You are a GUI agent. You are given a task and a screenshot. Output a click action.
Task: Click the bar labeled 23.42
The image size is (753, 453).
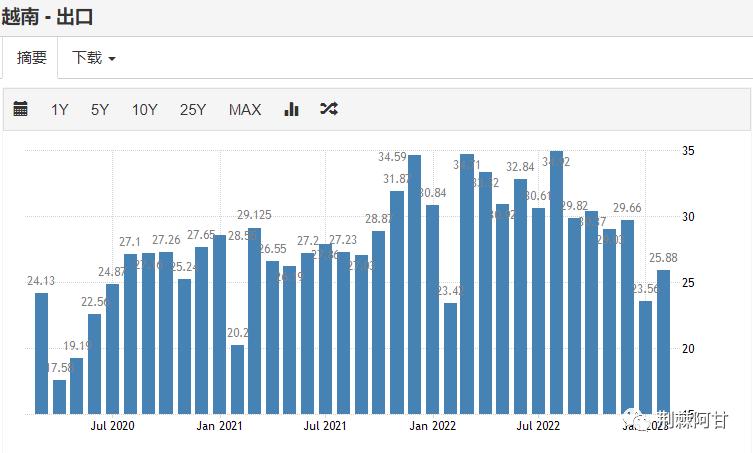pos(450,358)
